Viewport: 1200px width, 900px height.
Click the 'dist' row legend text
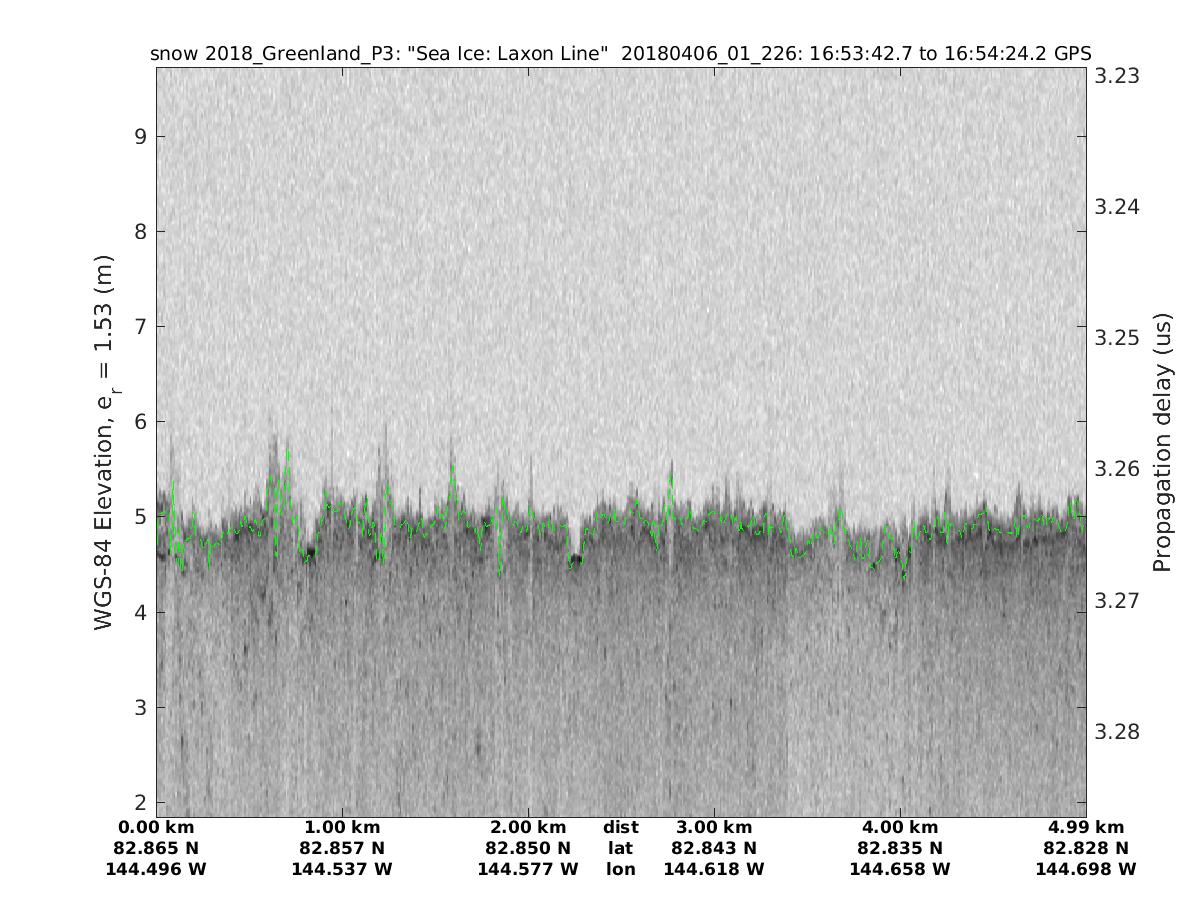pos(620,828)
